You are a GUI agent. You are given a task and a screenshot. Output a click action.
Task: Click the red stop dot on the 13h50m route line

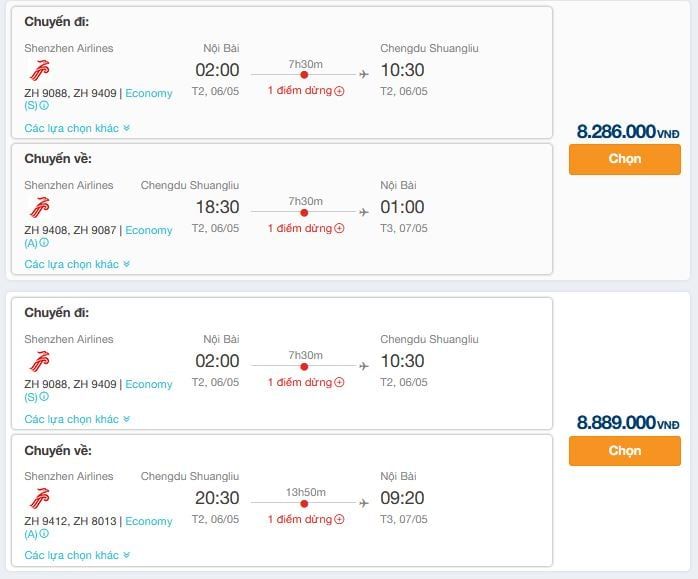pos(304,505)
